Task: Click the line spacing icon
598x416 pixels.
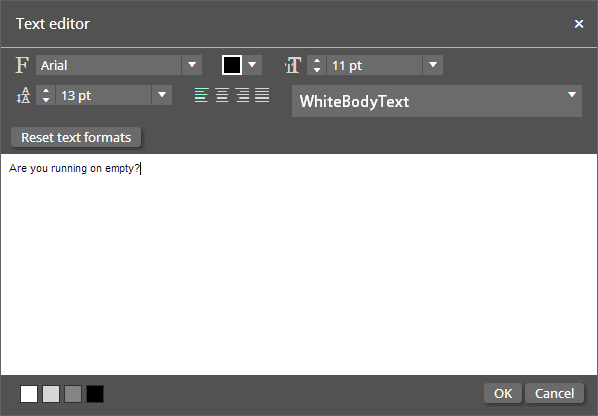Action: point(23,95)
